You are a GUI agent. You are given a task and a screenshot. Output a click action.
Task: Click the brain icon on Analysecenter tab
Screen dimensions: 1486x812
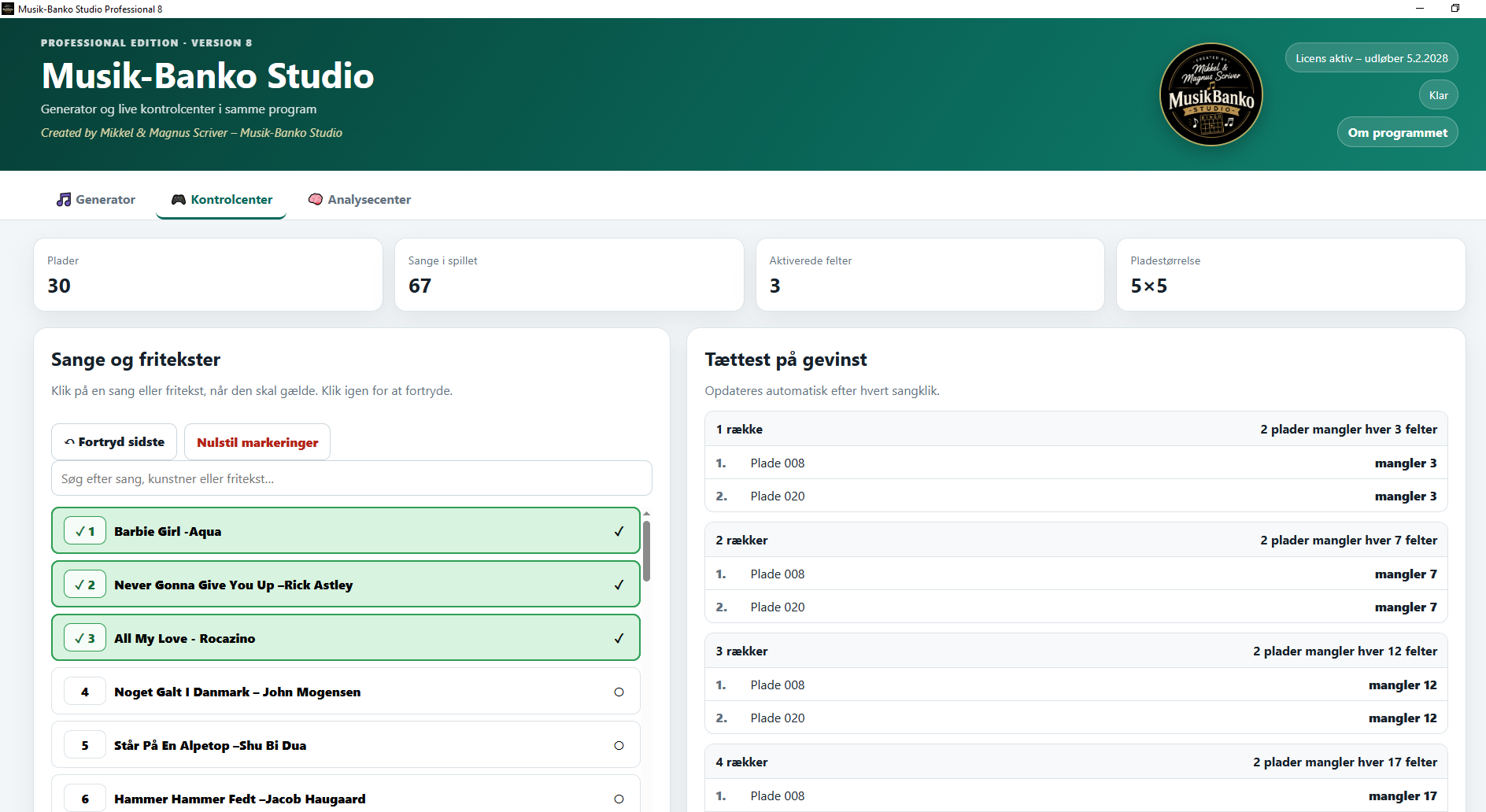[x=316, y=200]
